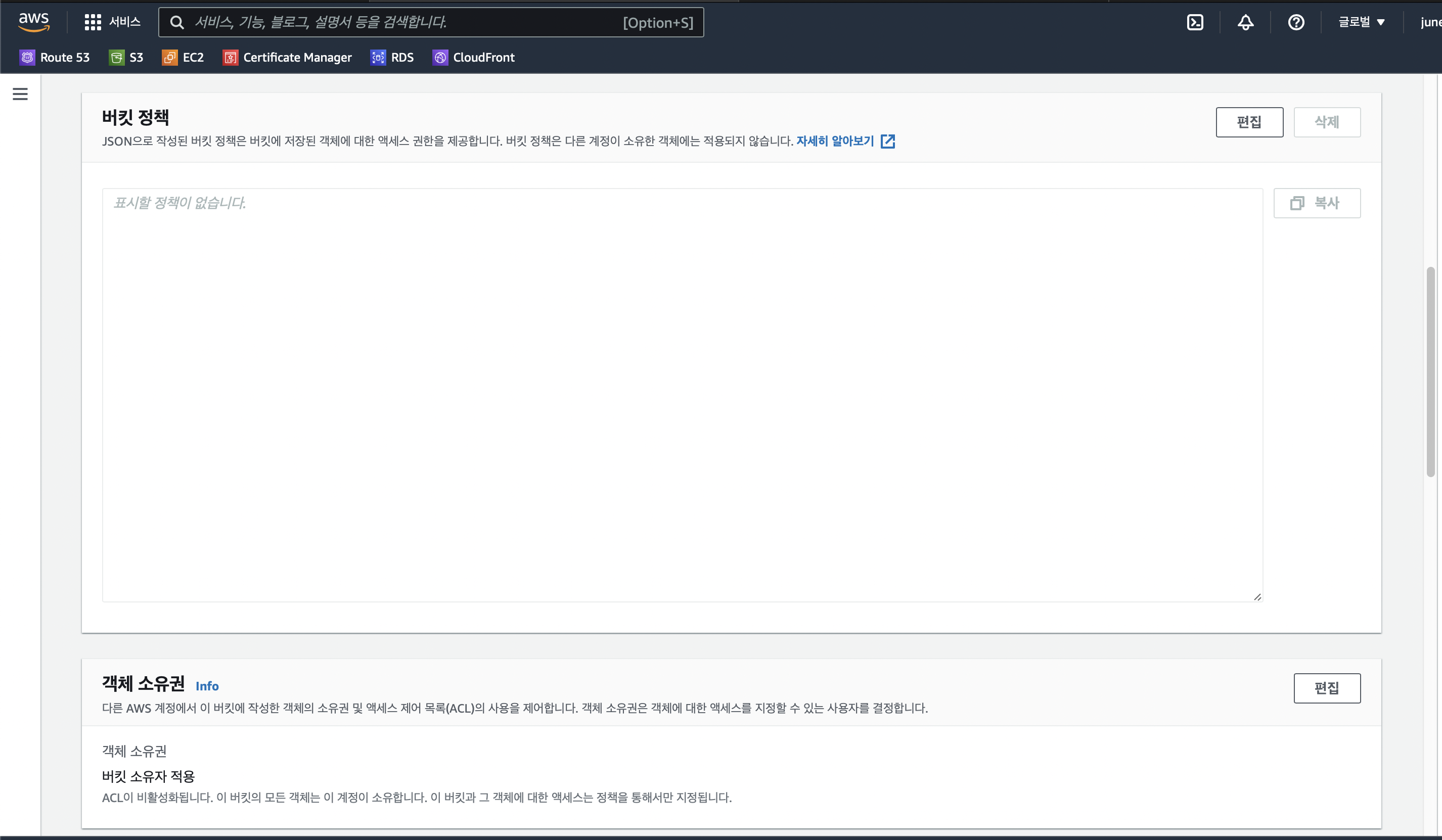The width and height of the screenshot is (1442, 840).
Task: Launch the CloudShell terminal icon
Action: pyautogui.click(x=1195, y=22)
